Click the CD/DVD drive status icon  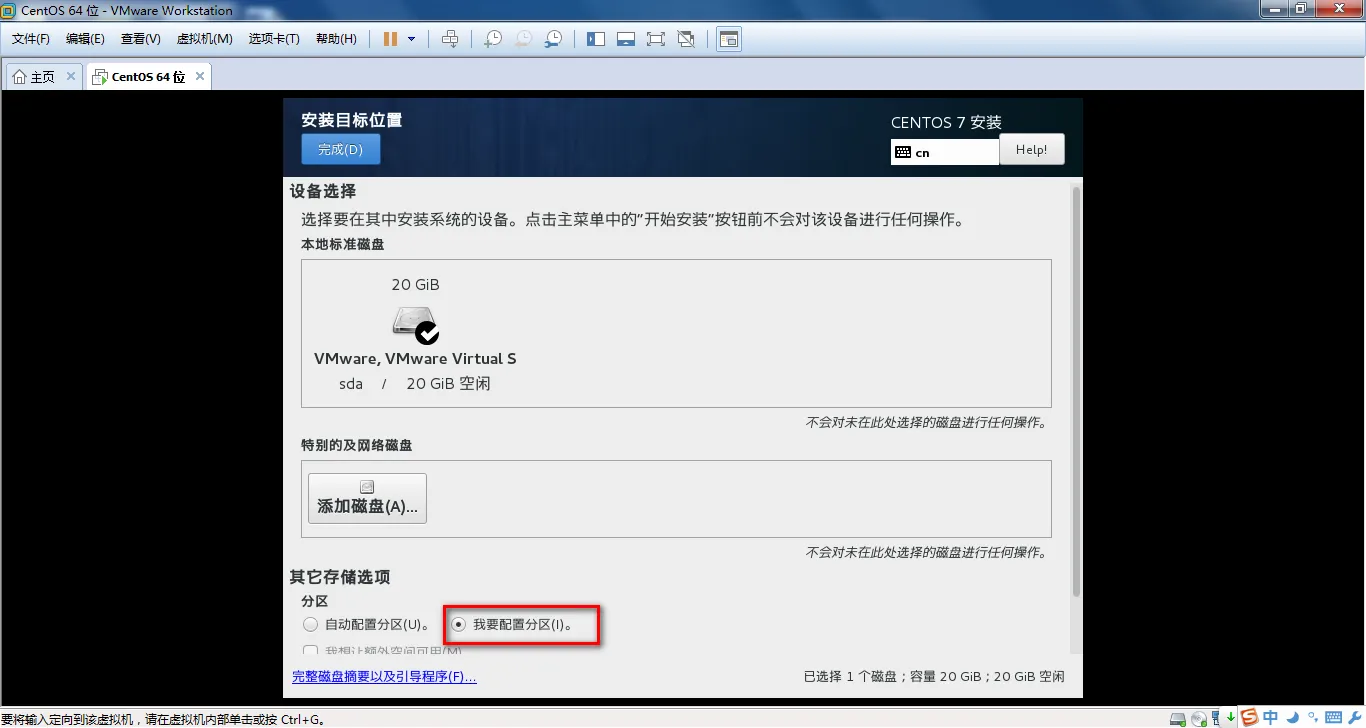(1198, 719)
